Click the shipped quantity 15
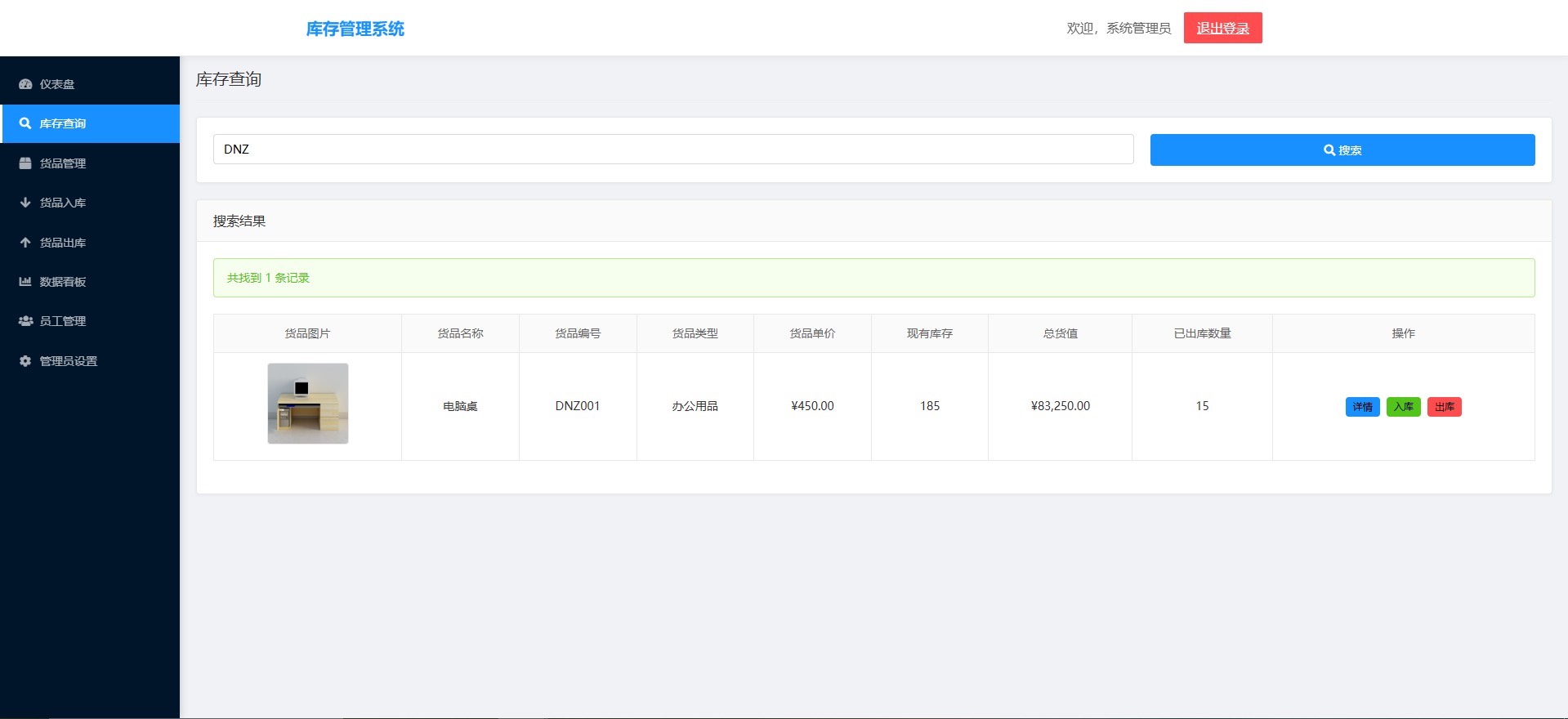 [x=1202, y=406]
